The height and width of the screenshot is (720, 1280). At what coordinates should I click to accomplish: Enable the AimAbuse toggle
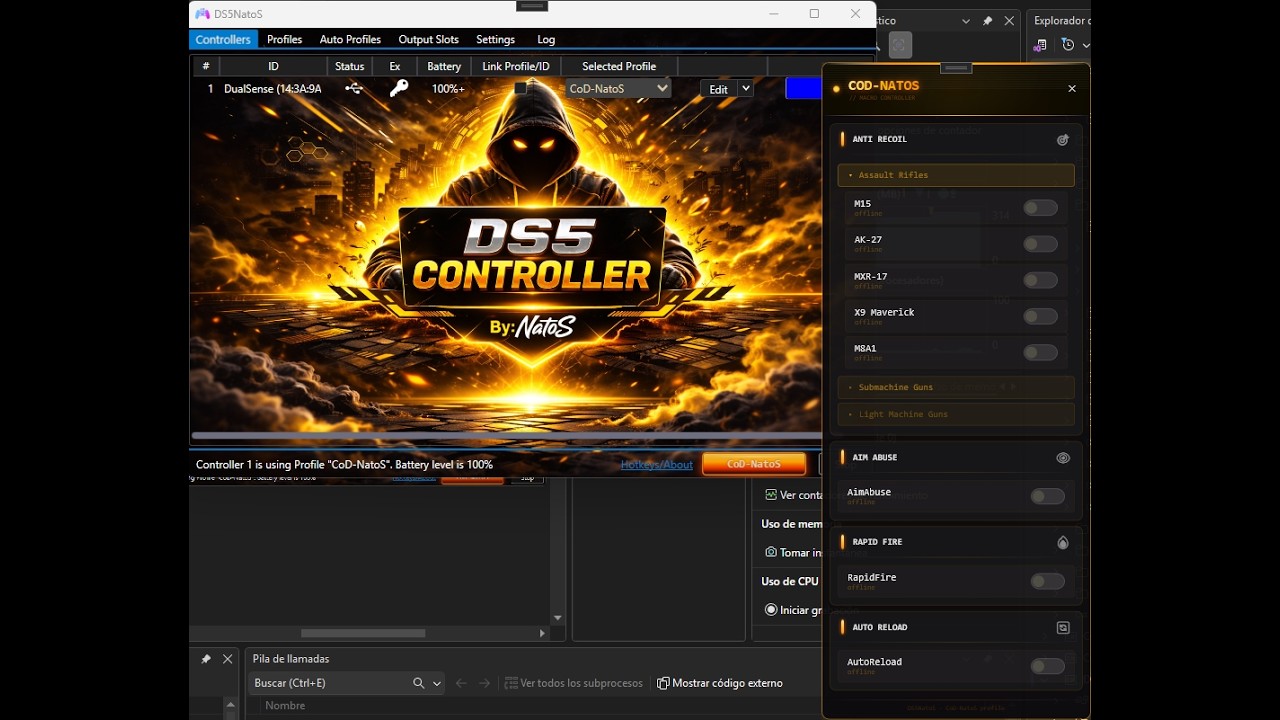pos(1047,496)
